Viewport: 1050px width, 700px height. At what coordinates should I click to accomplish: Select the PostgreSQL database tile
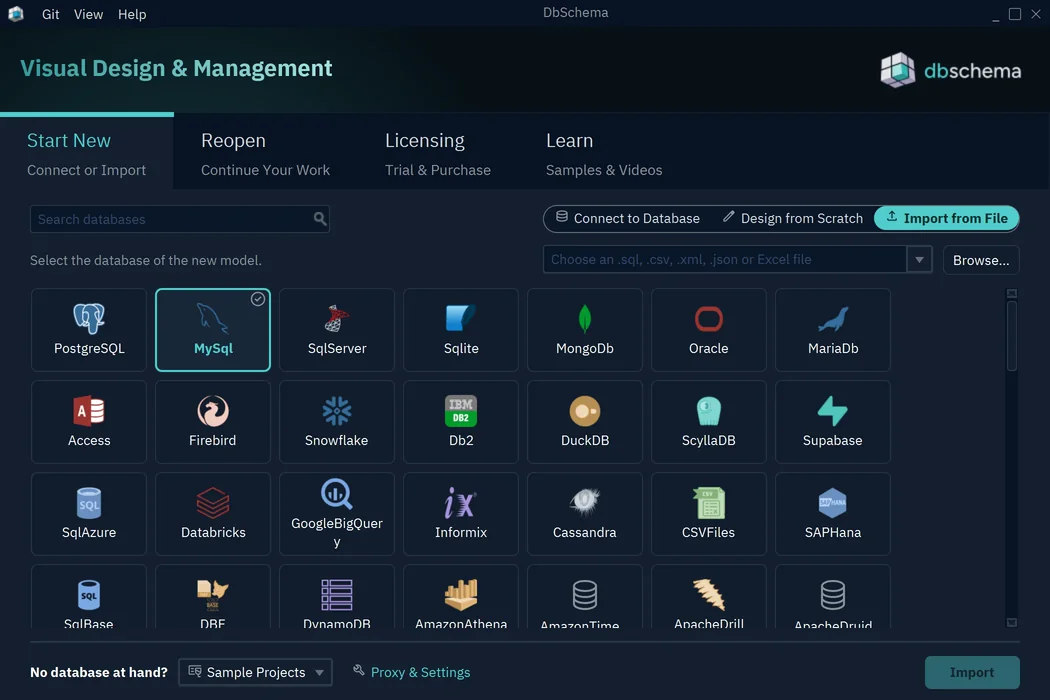[x=89, y=330]
